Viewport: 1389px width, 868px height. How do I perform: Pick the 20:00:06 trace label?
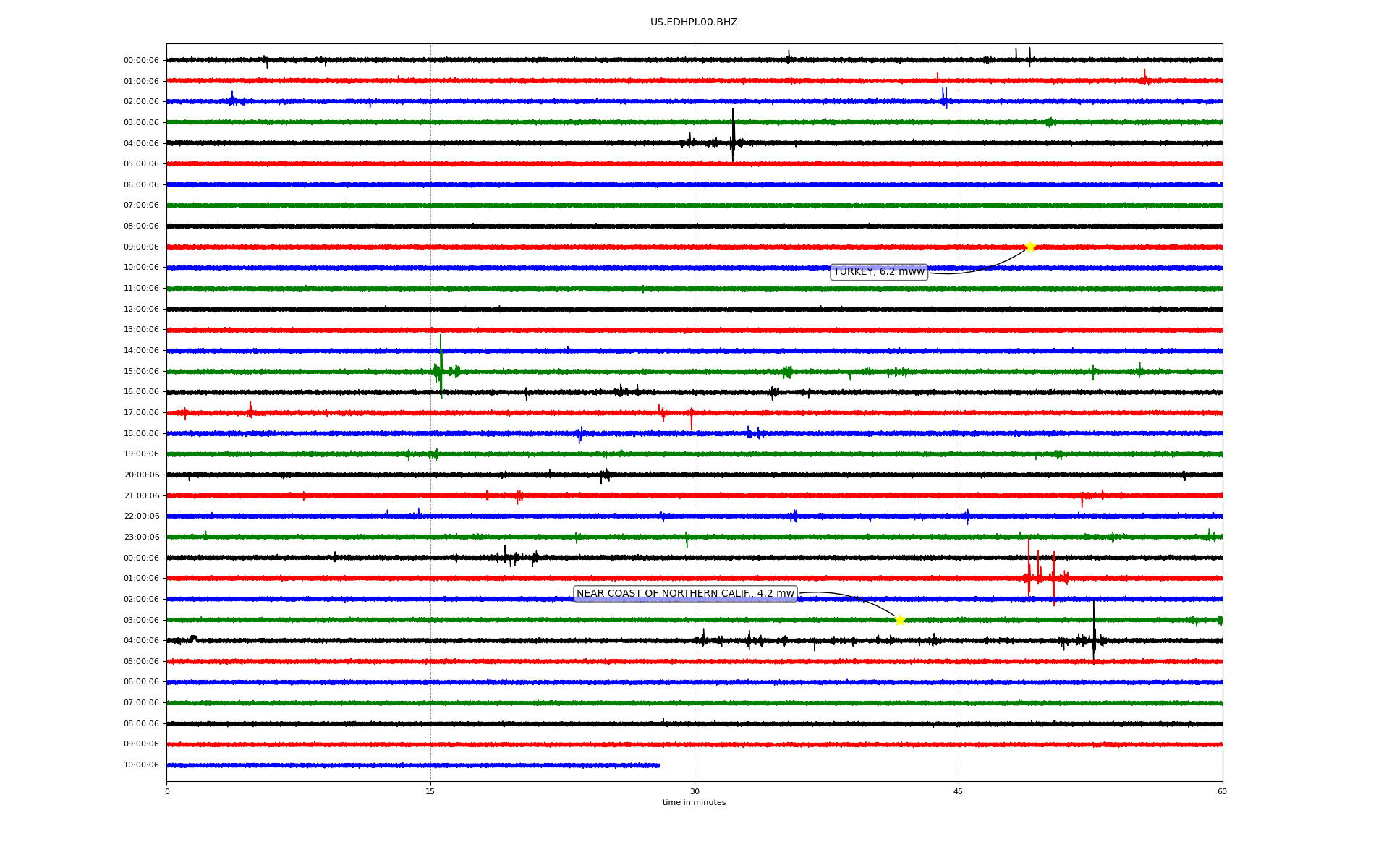pos(141,475)
